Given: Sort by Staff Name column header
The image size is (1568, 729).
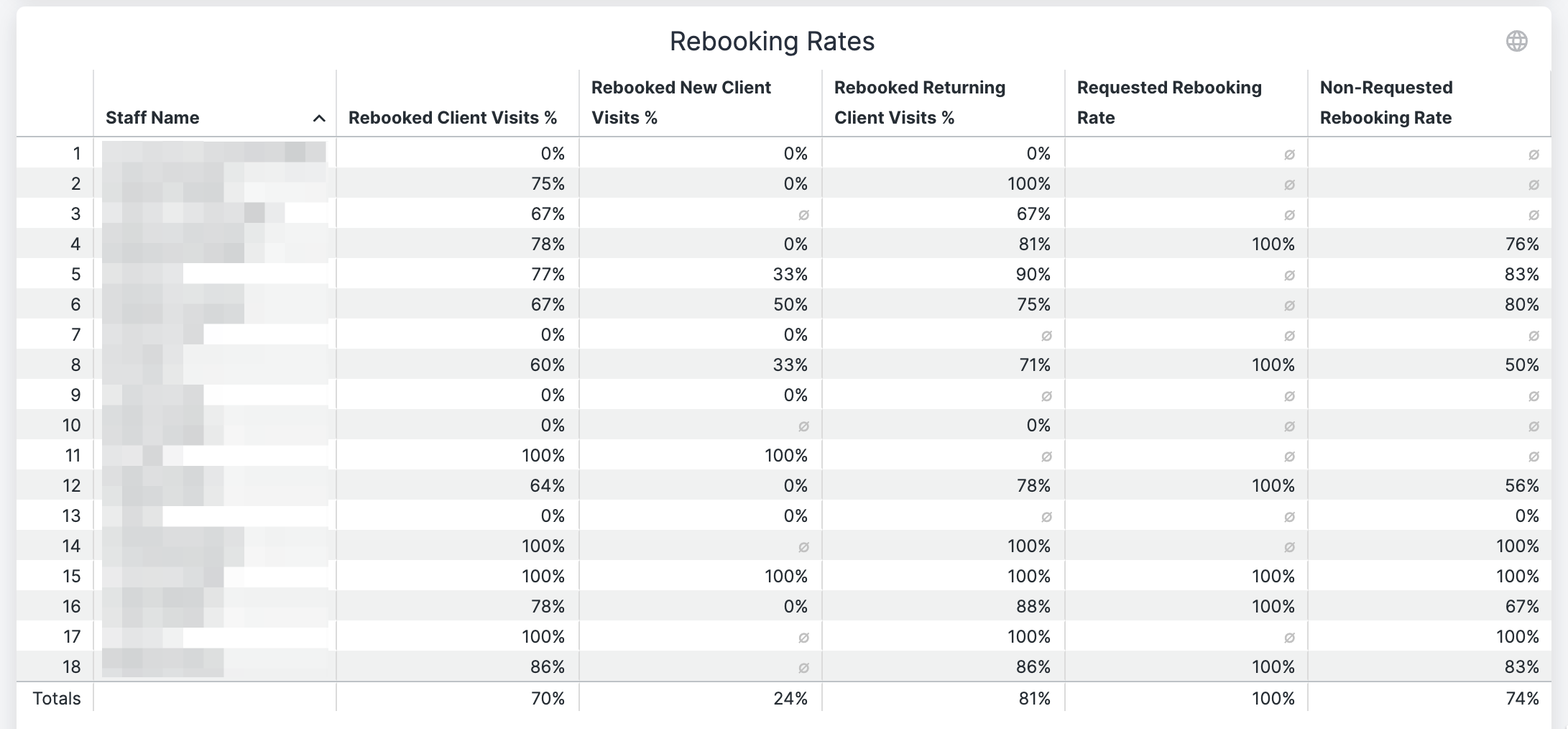Looking at the screenshot, I should coord(152,118).
